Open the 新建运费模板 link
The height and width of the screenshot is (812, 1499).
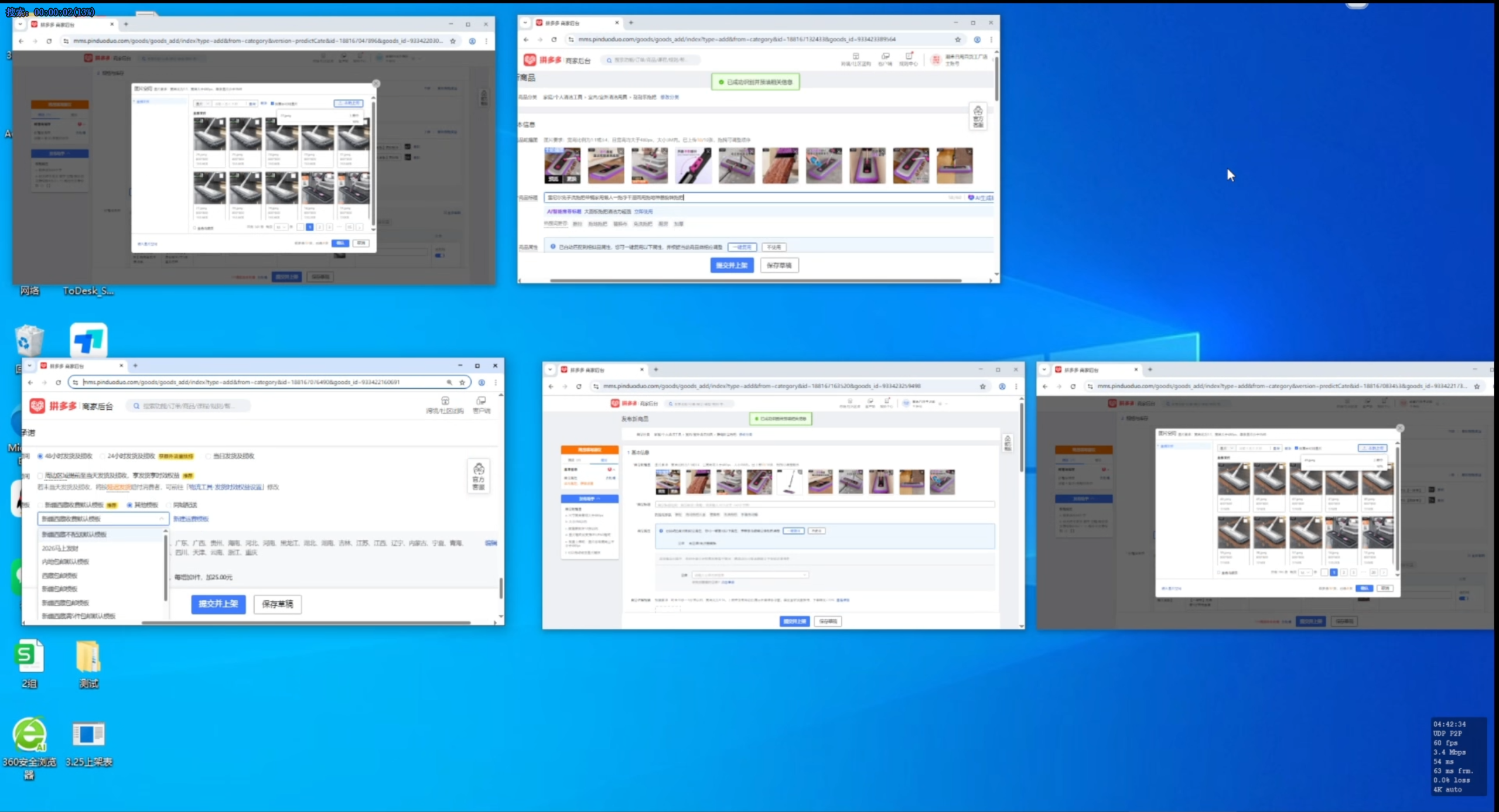pyautogui.click(x=191, y=519)
